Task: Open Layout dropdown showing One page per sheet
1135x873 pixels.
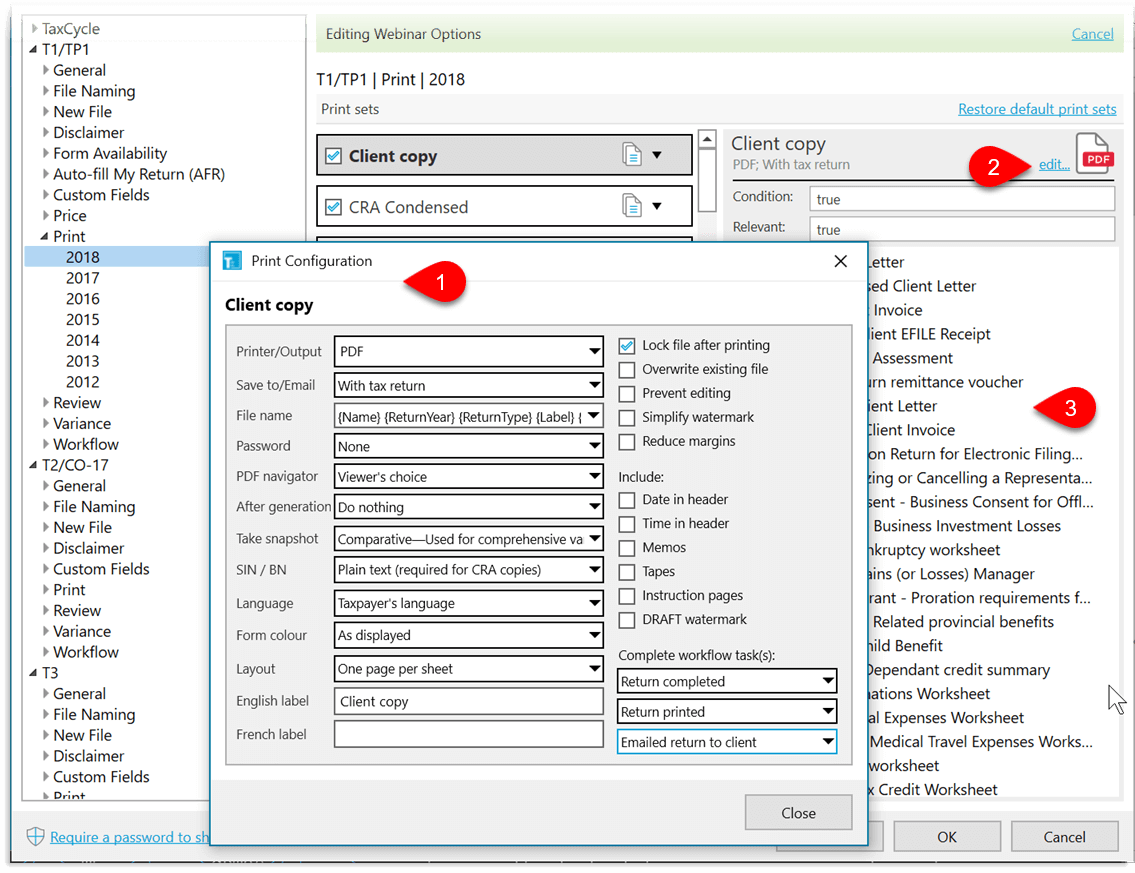Action: tap(468, 668)
